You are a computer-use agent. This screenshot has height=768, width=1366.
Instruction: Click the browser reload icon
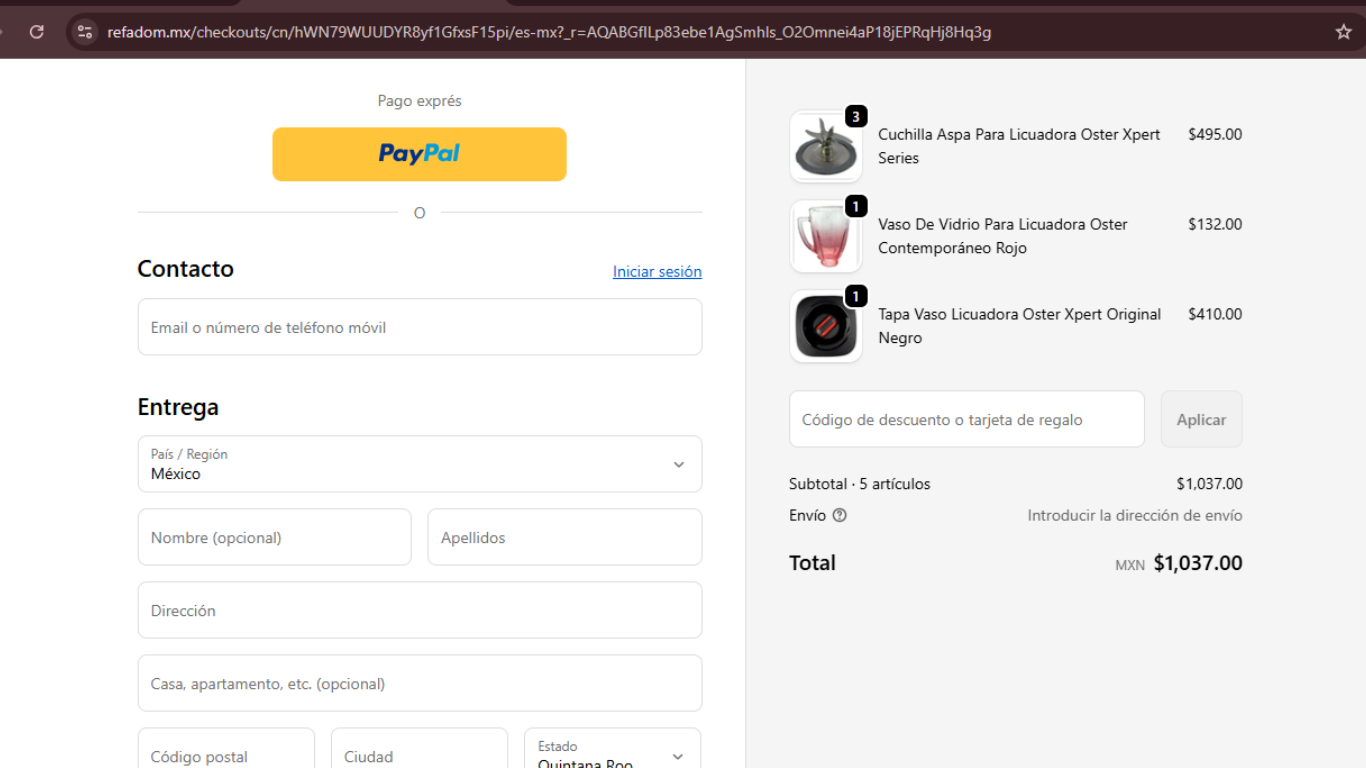coord(37,32)
